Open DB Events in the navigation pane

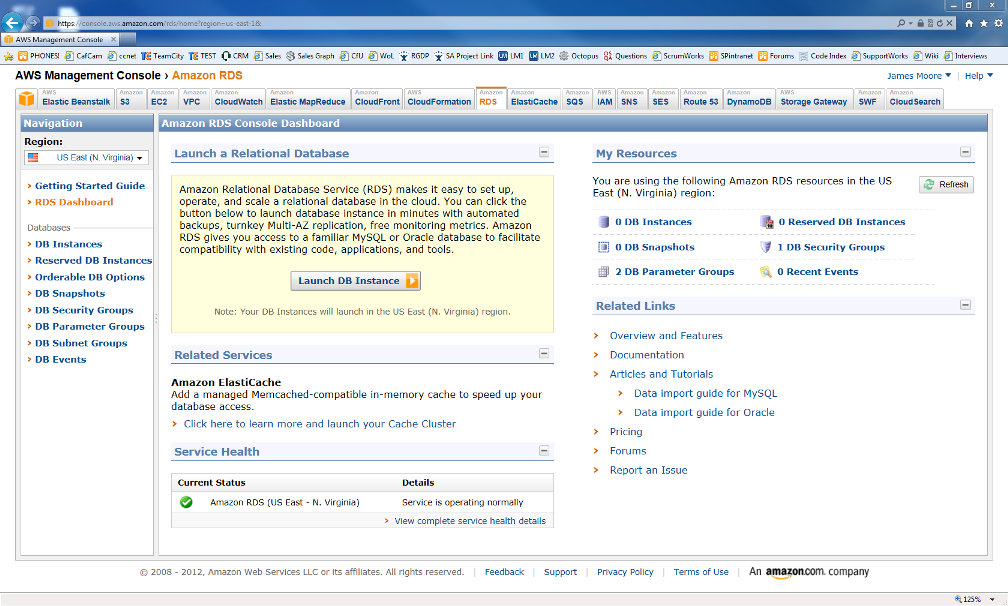[60, 359]
